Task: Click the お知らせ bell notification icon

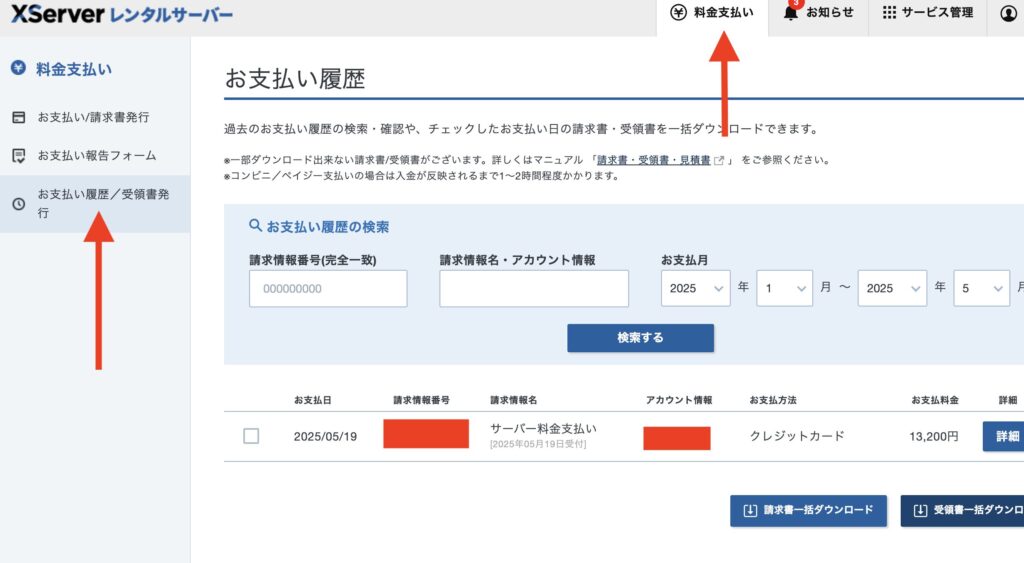Action: click(791, 12)
